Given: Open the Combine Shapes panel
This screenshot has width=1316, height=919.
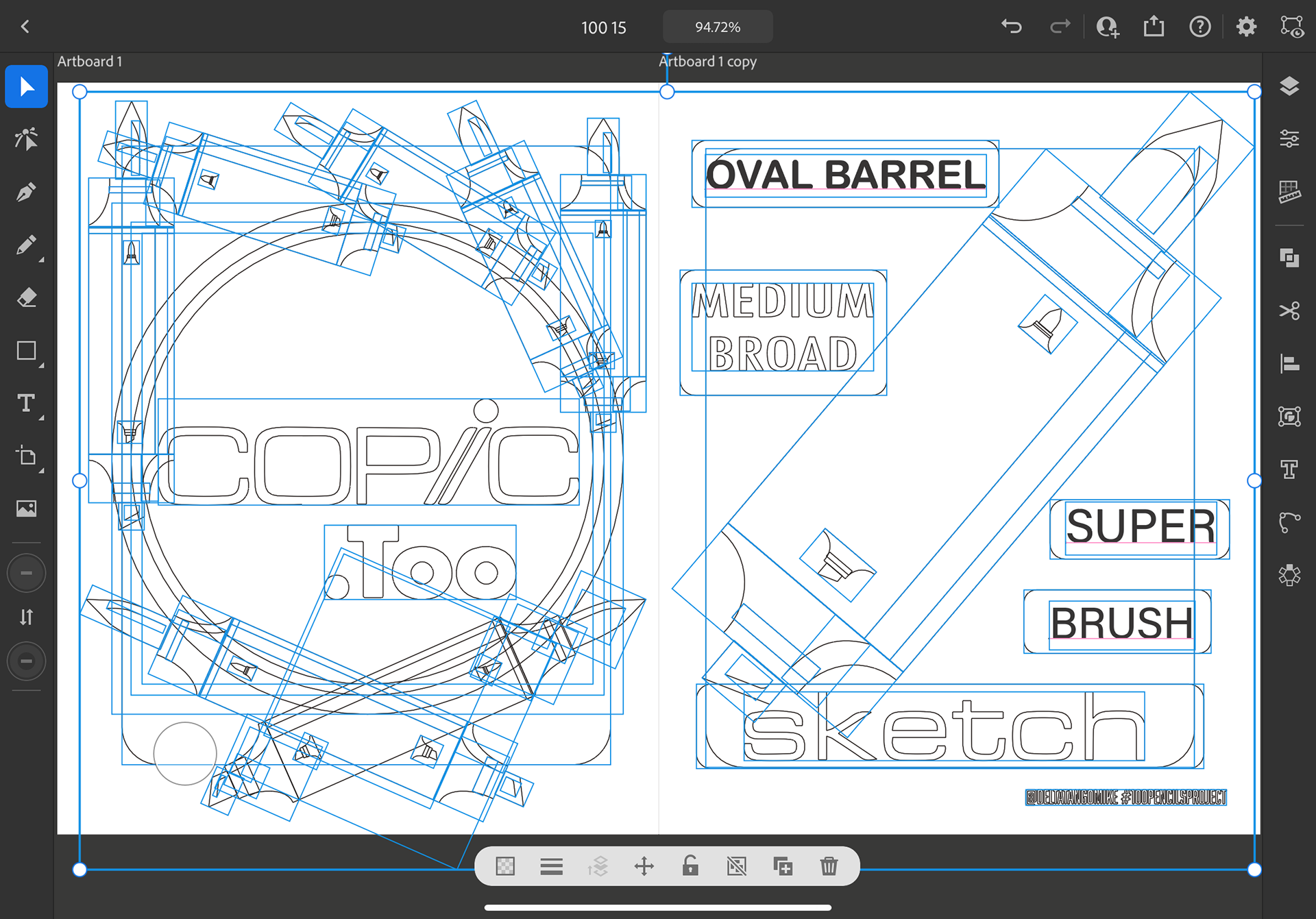Looking at the screenshot, I should (1289, 258).
